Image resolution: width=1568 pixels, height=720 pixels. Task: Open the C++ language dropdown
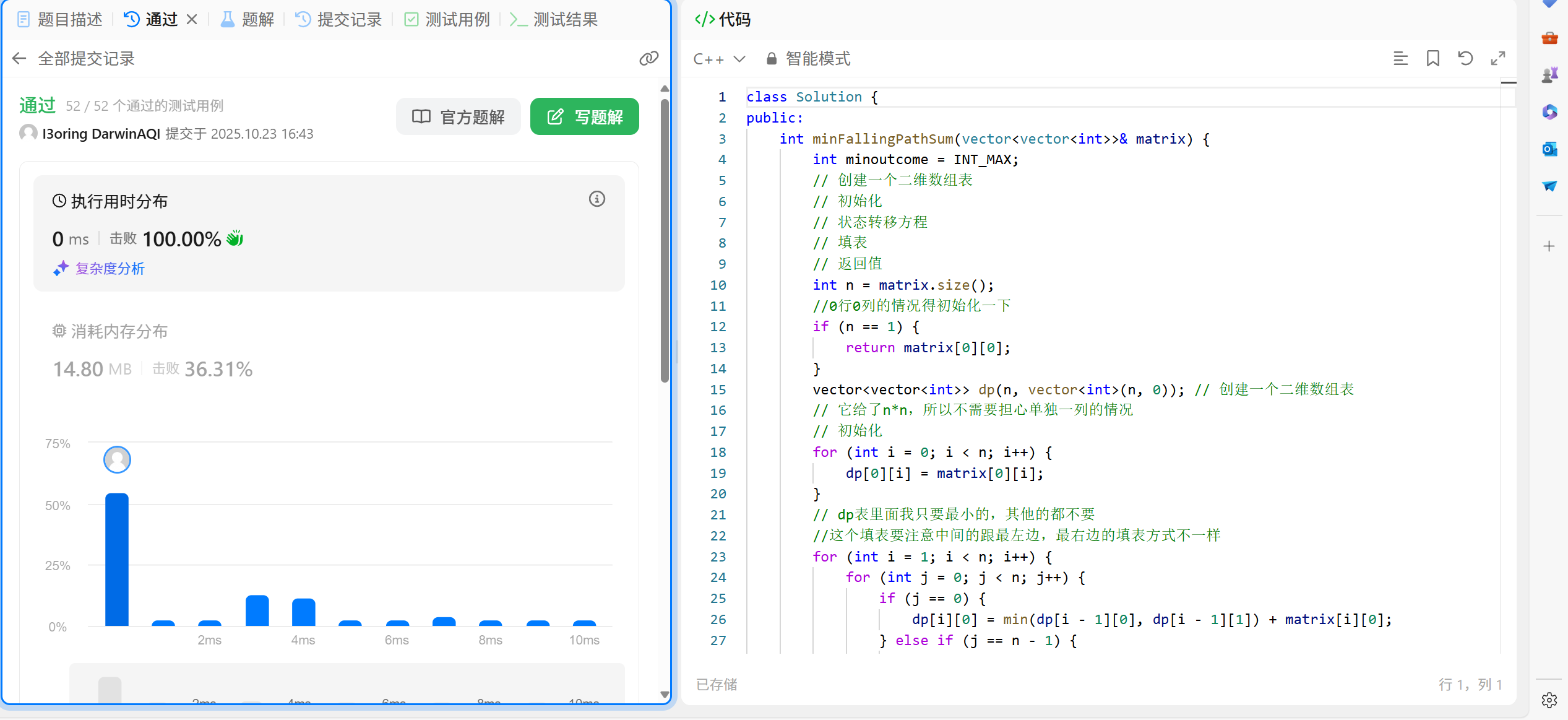719,58
